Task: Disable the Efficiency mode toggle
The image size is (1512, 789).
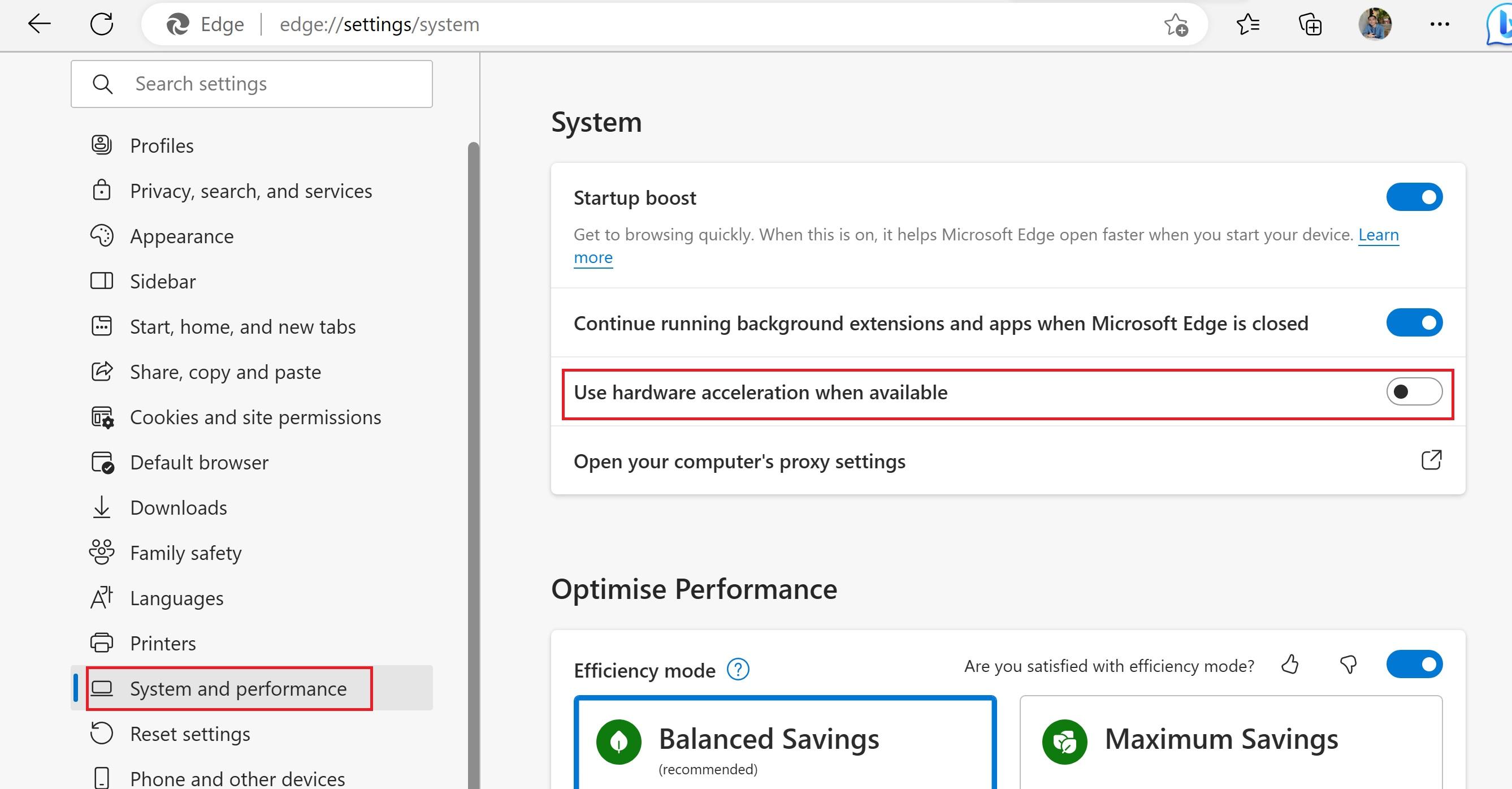Action: coord(1415,665)
